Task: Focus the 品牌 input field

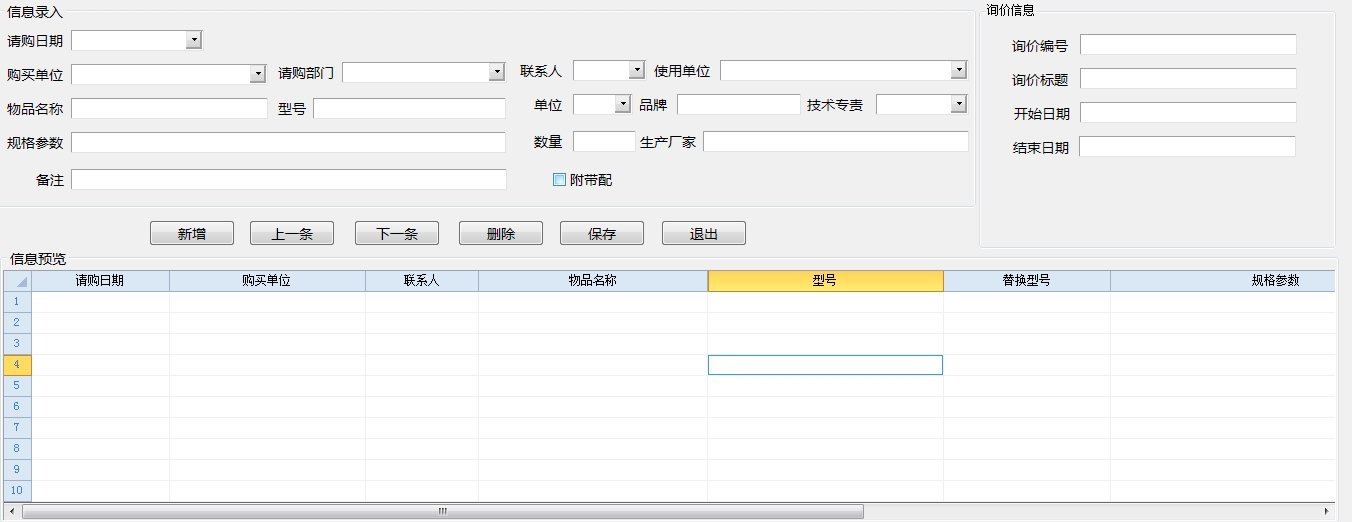Action: pos(739,104)
